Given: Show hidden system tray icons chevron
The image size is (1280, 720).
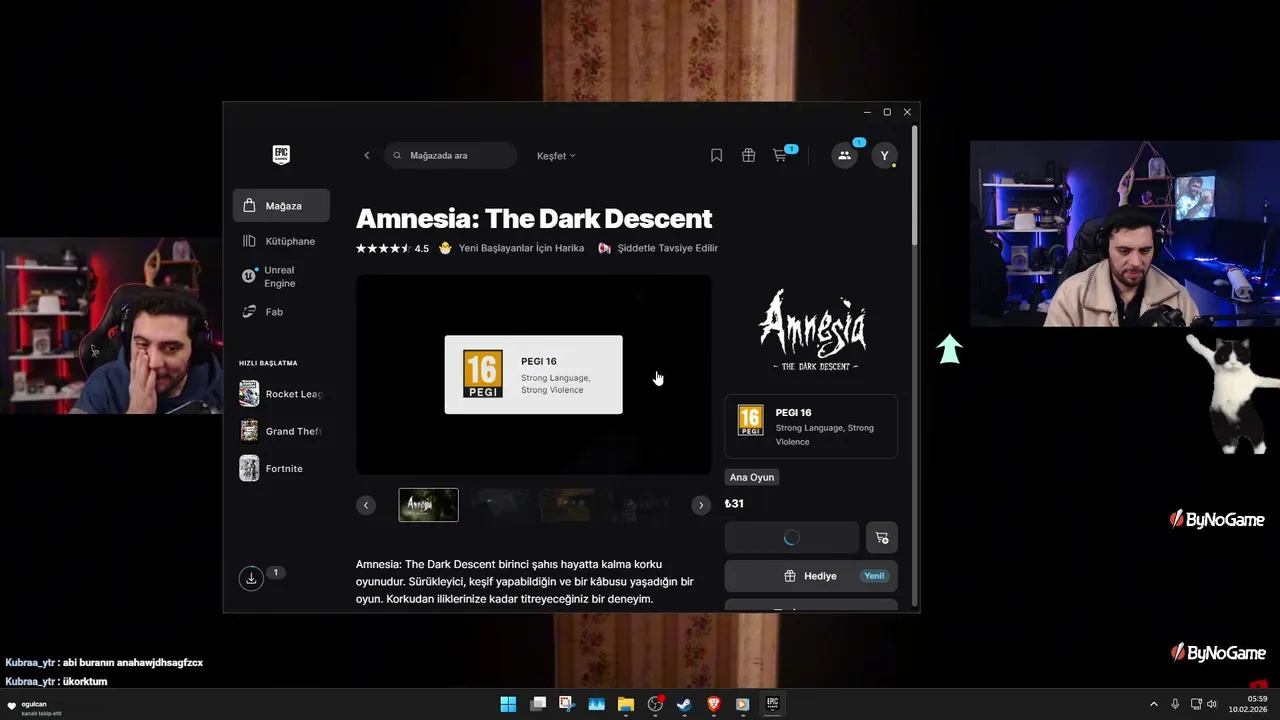Looking at the screenshot, I should (x=1153, y=704).
